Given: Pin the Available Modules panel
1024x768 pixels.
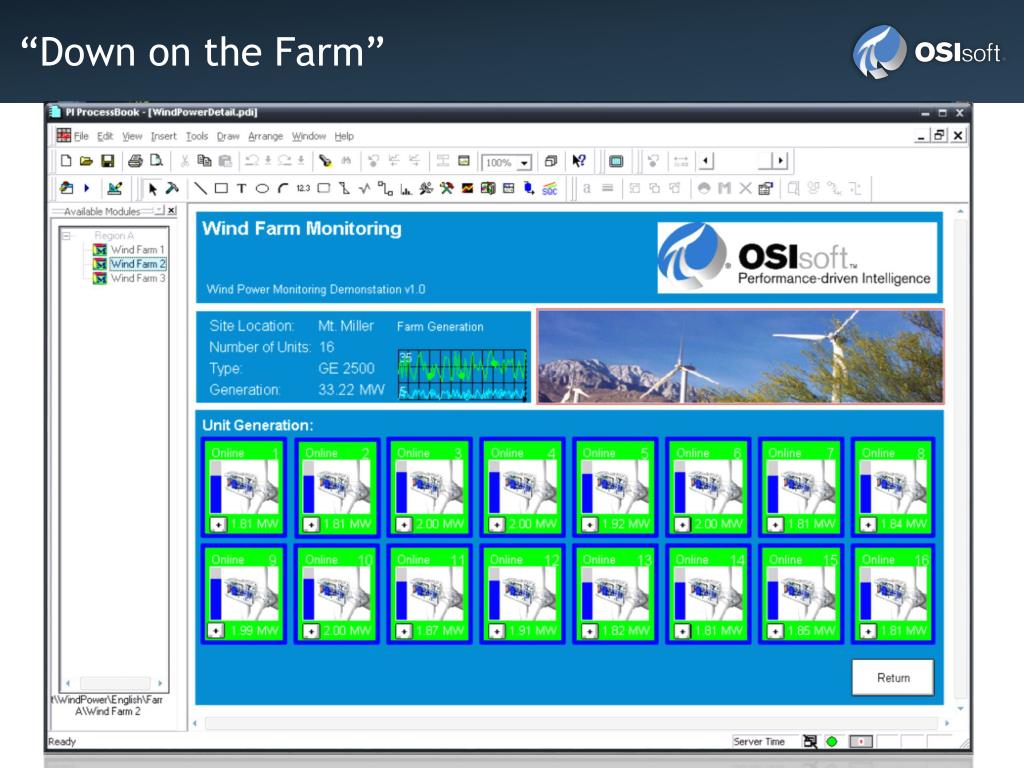Looking at the screenshot, I should tap(159, 210).
